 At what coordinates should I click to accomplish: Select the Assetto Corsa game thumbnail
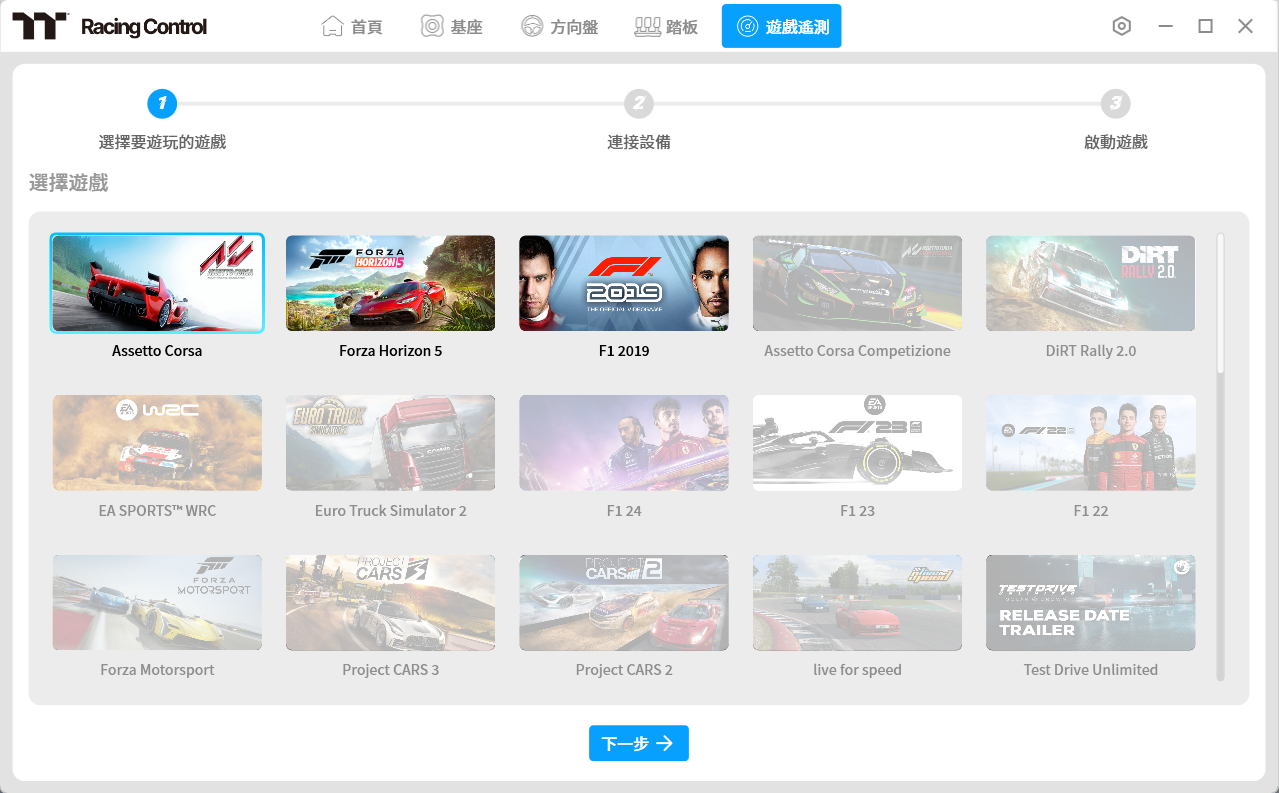click(x=157, y=283)
